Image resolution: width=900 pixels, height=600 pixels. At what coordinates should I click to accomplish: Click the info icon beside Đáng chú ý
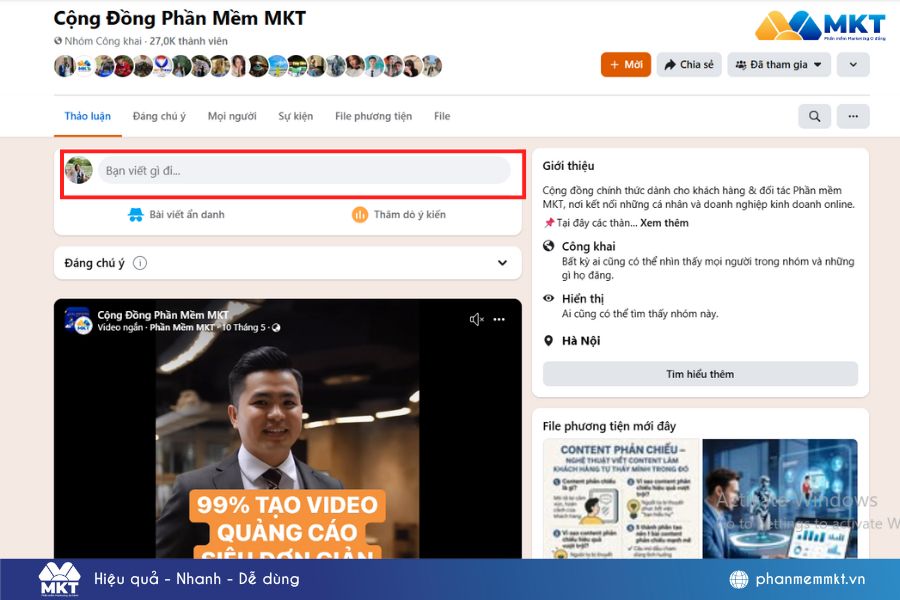pos(139,263)
